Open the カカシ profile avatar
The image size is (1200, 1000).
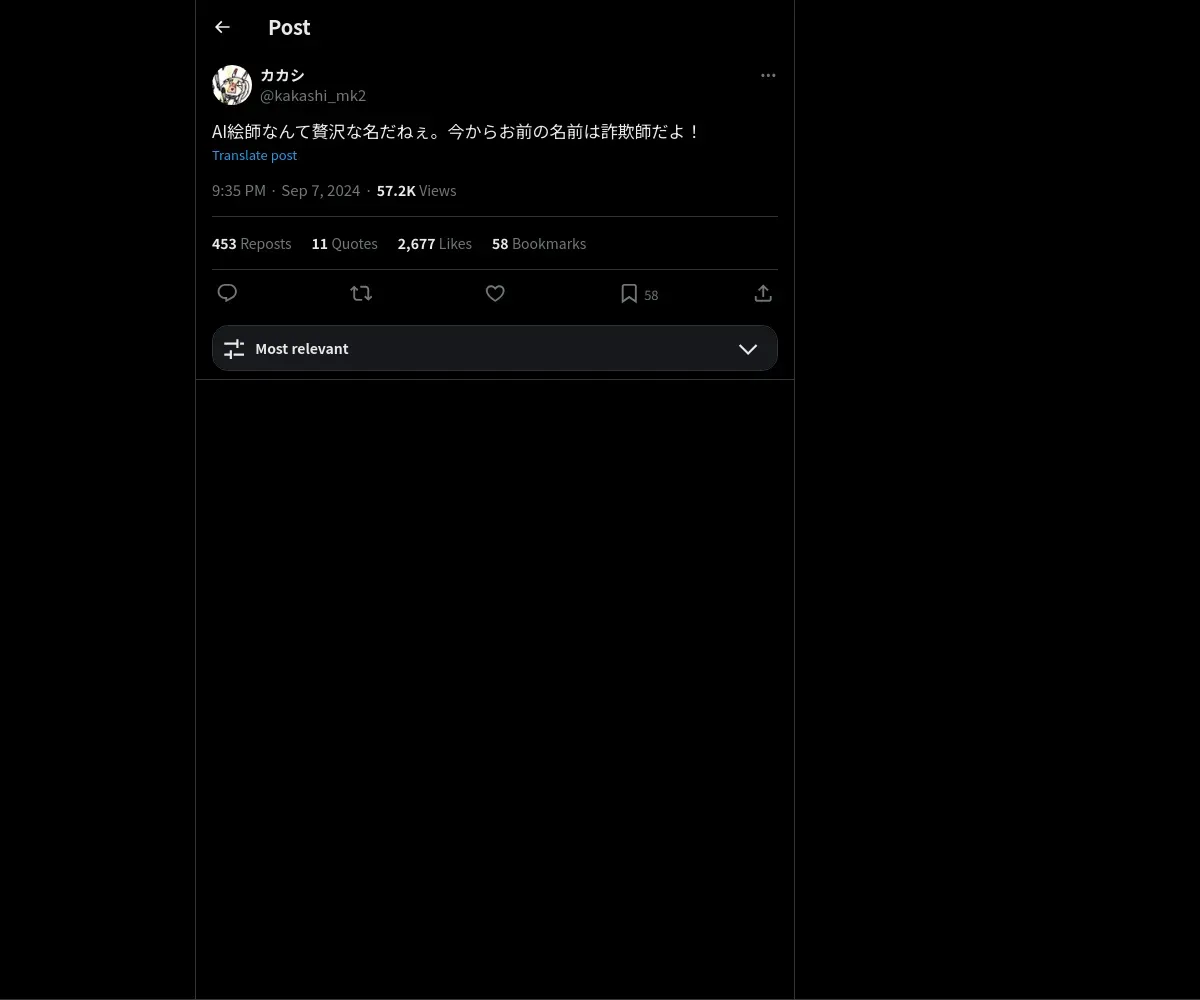(232, 85)
